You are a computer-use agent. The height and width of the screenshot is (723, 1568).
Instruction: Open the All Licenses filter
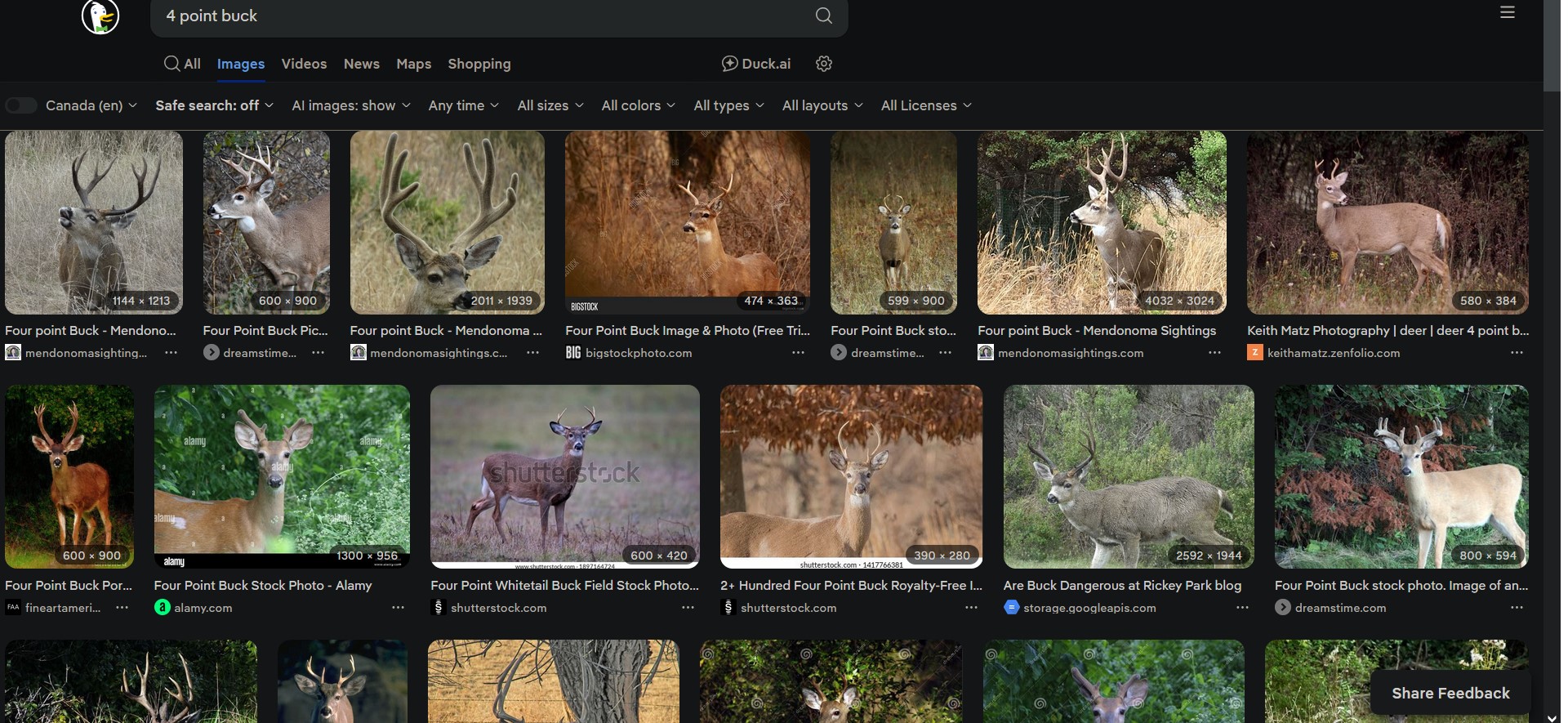pos(926,105)
